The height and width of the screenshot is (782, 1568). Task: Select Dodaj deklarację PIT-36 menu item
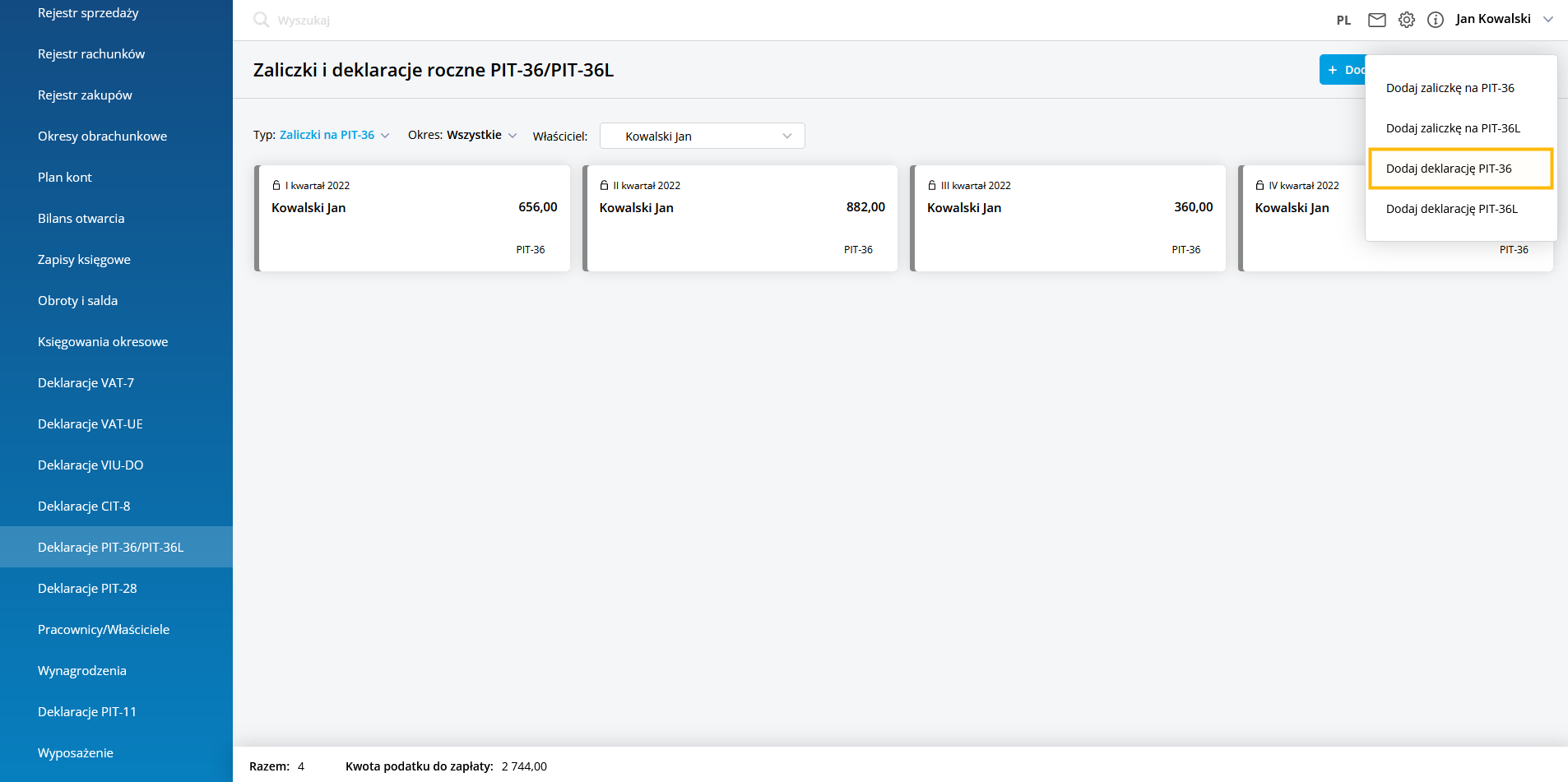(x=1448, y=169)
